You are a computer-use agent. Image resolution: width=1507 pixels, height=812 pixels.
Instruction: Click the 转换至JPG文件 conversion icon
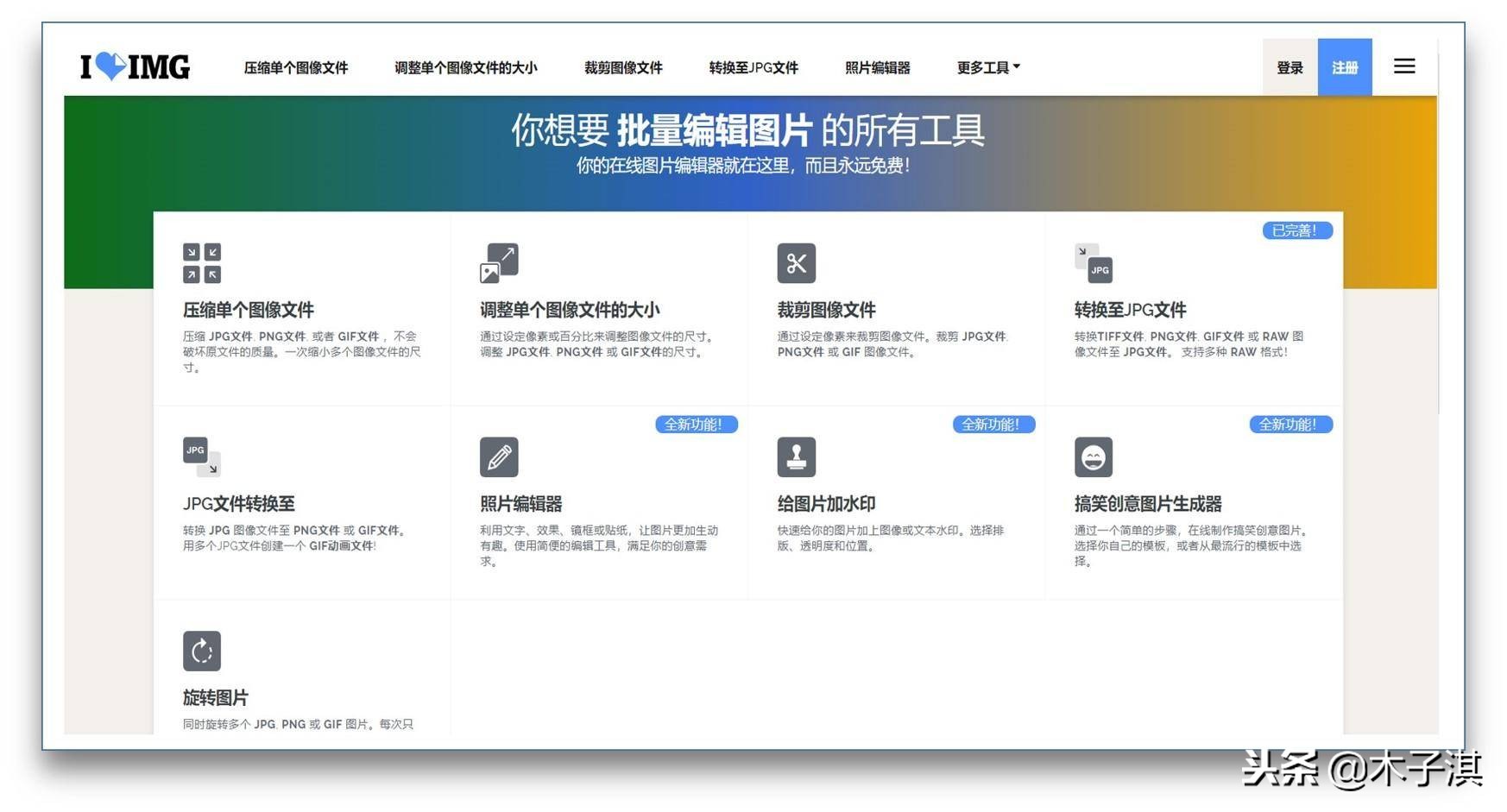[1092, 263]
